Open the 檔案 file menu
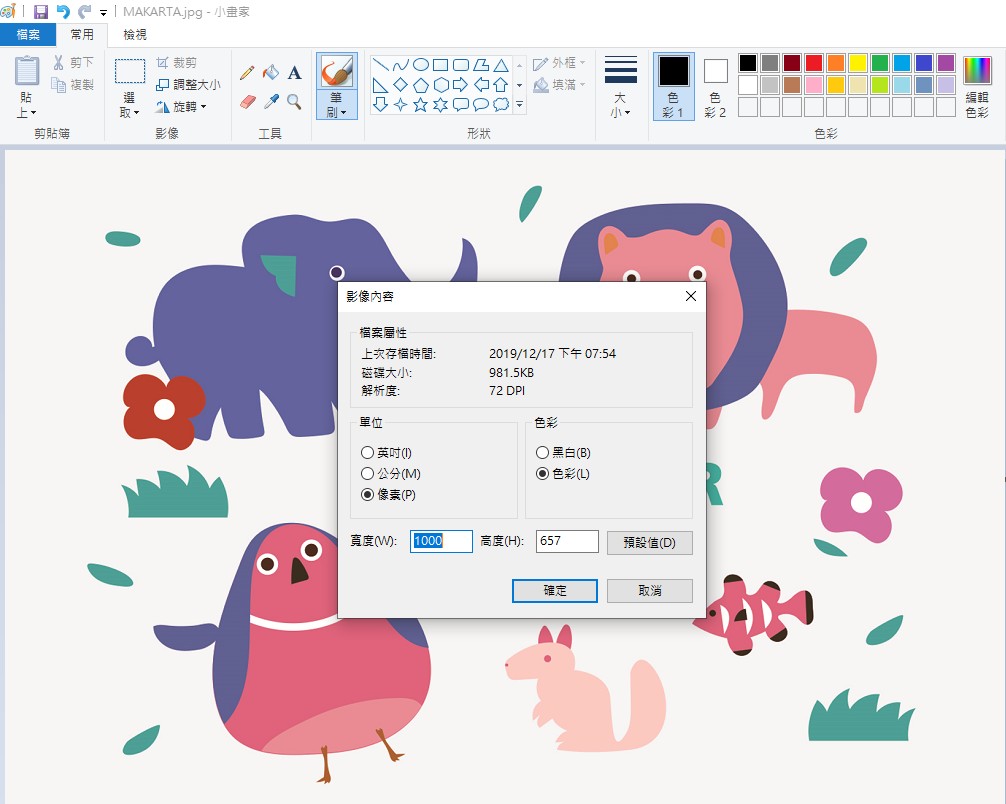The image size is (1006, 804). point(28,35)
